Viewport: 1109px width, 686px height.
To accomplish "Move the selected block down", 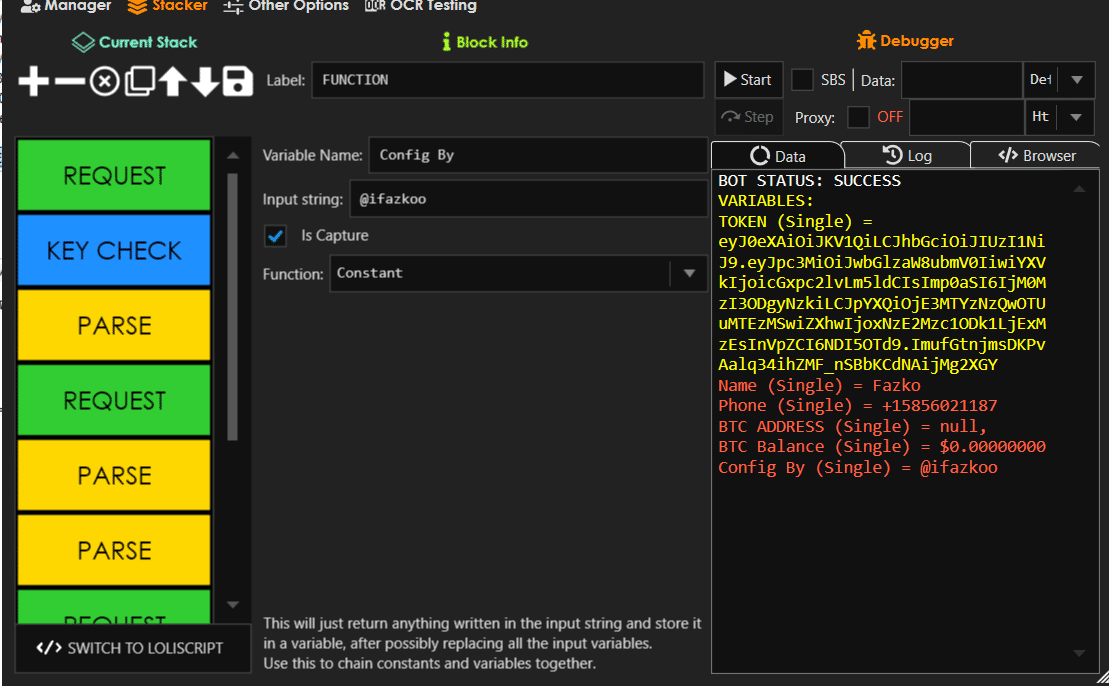I will pyautogui.click(x=207, y=82).
